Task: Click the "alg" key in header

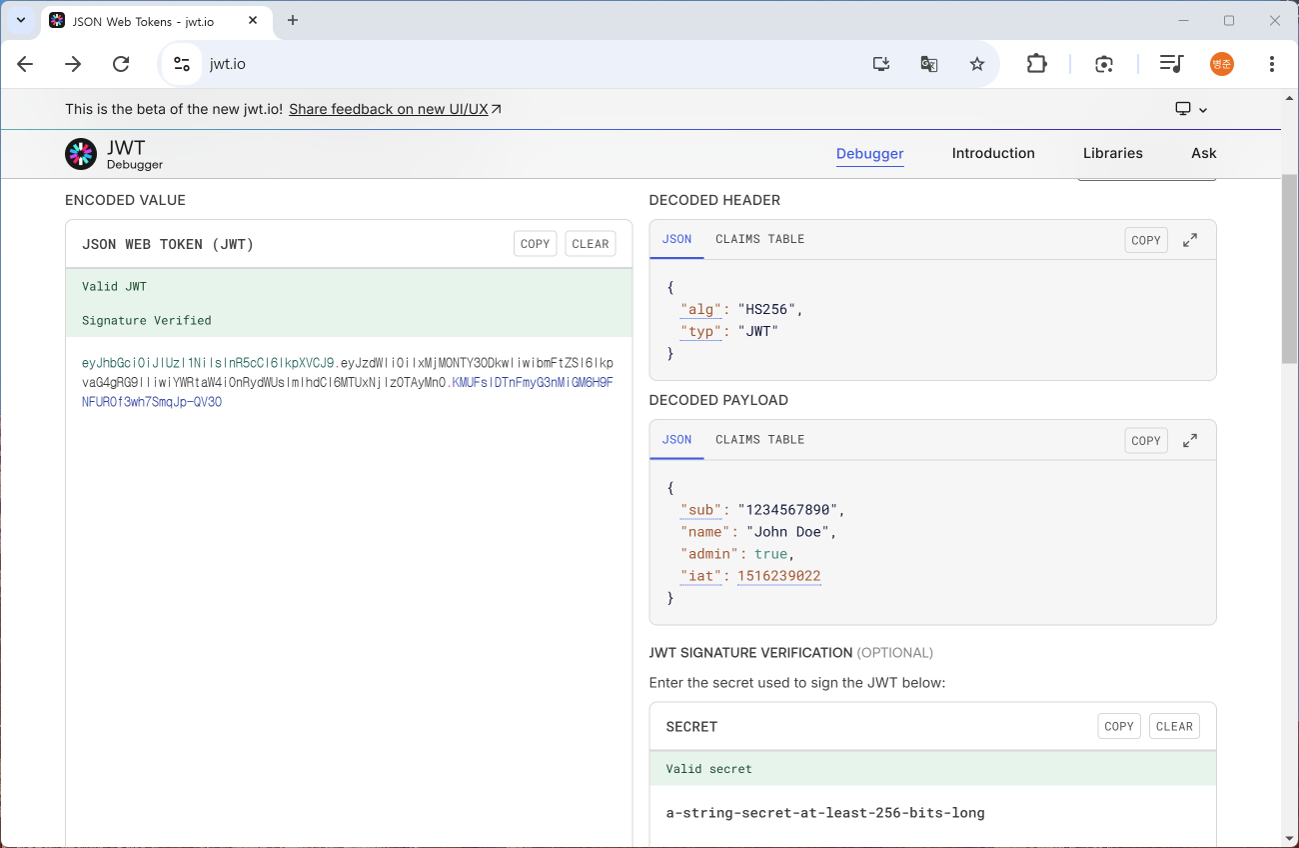Action: click(x=701, y=310)
